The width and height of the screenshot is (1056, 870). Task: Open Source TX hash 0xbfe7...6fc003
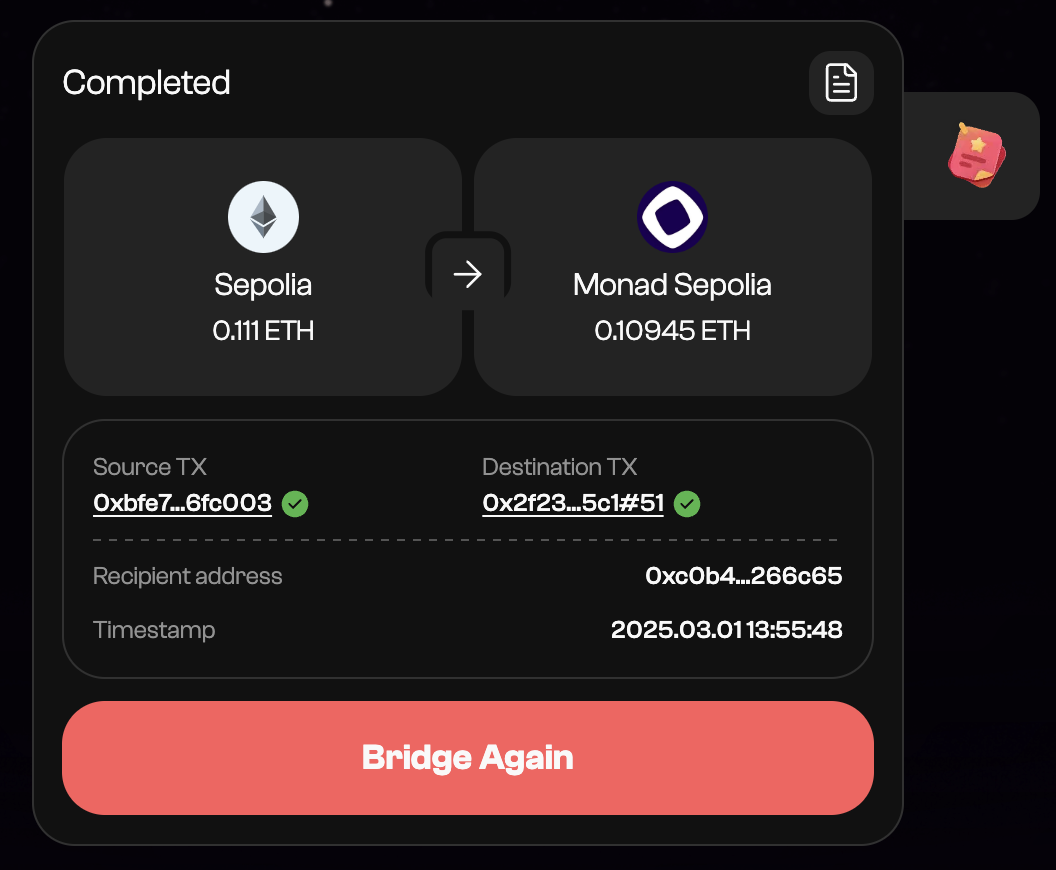click(182, 503)
